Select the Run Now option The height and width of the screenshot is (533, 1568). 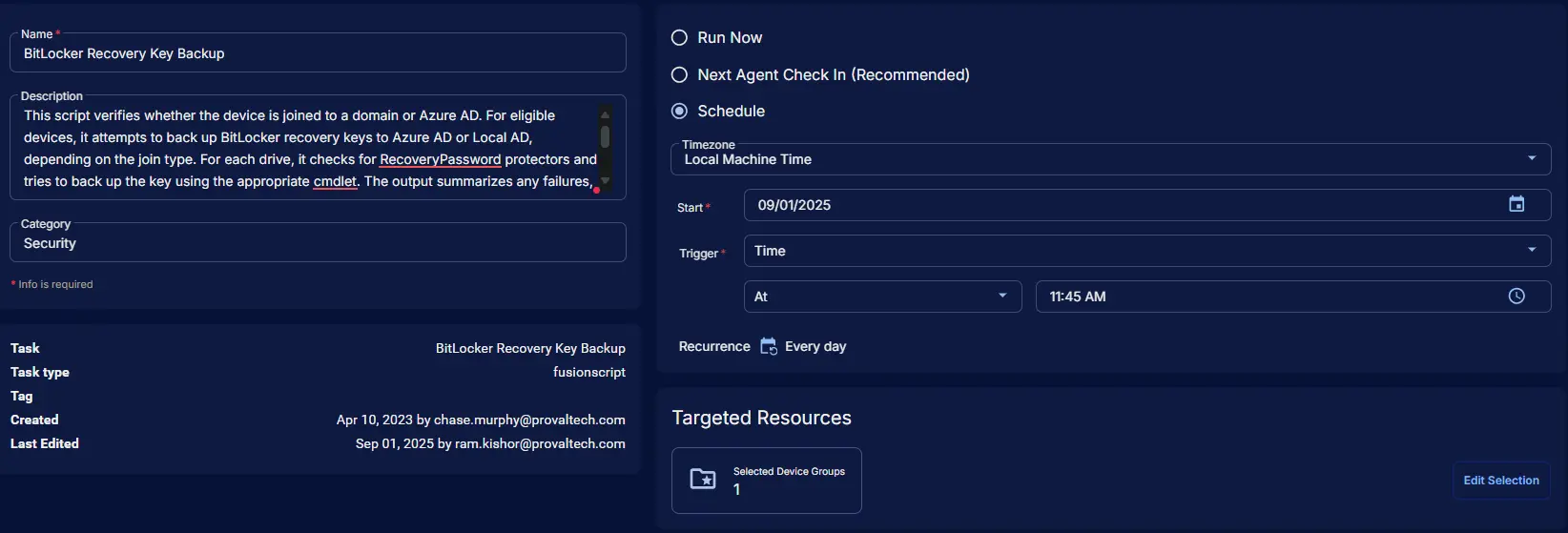click(x=679, y=38)
